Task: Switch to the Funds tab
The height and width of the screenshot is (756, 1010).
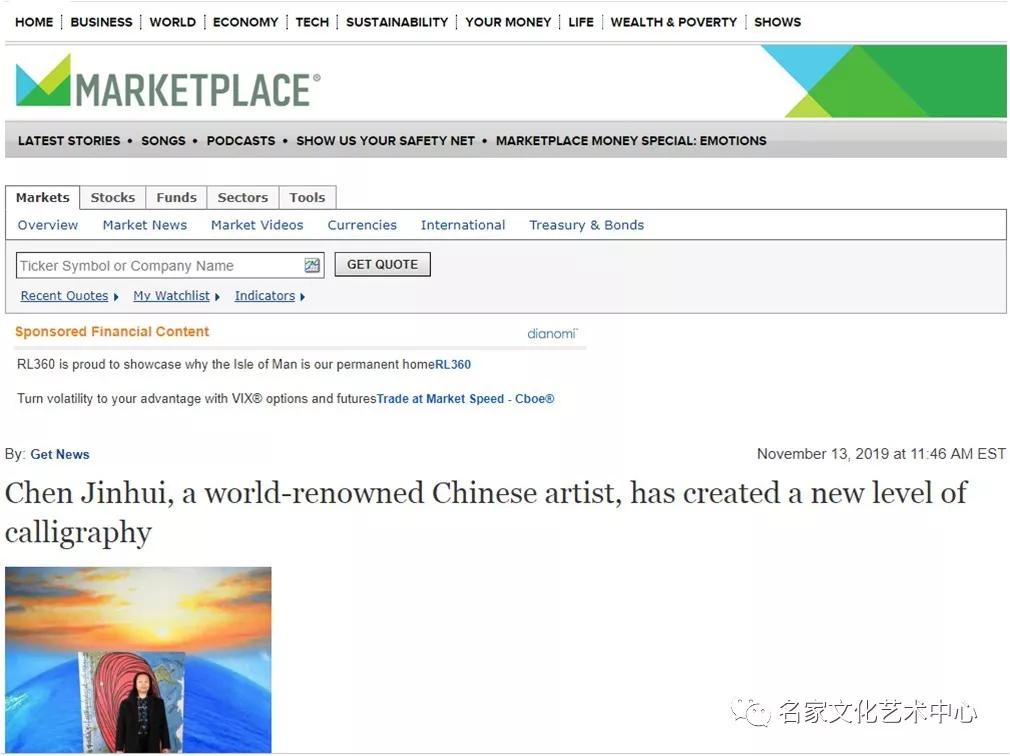Action: (176, 198)
